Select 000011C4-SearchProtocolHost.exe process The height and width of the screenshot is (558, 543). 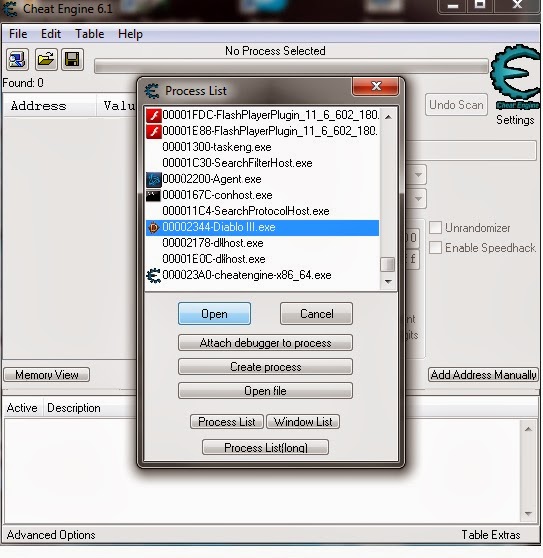[x=262, y=211]
